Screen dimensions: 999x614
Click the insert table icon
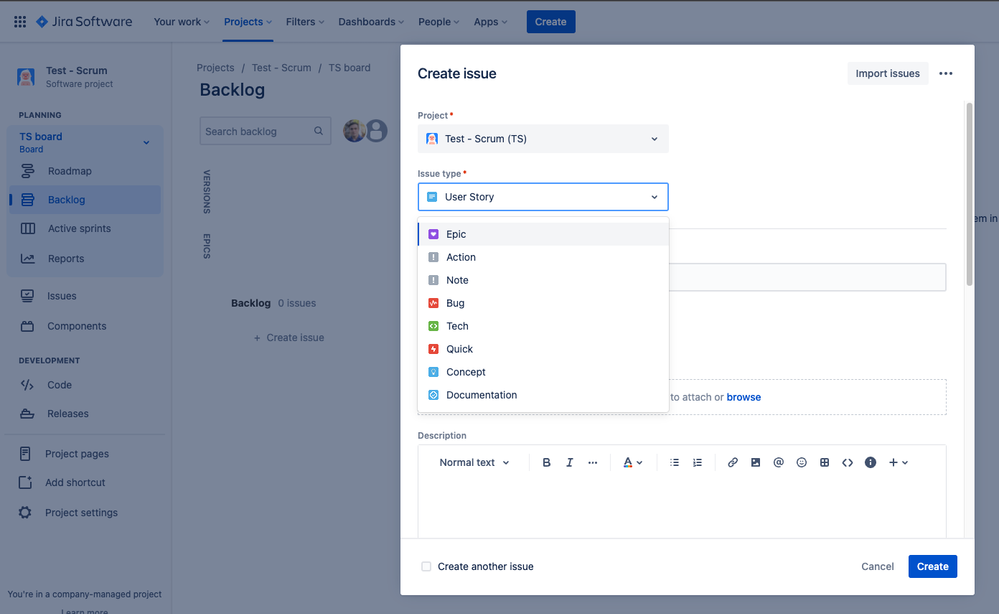[824, 462]
